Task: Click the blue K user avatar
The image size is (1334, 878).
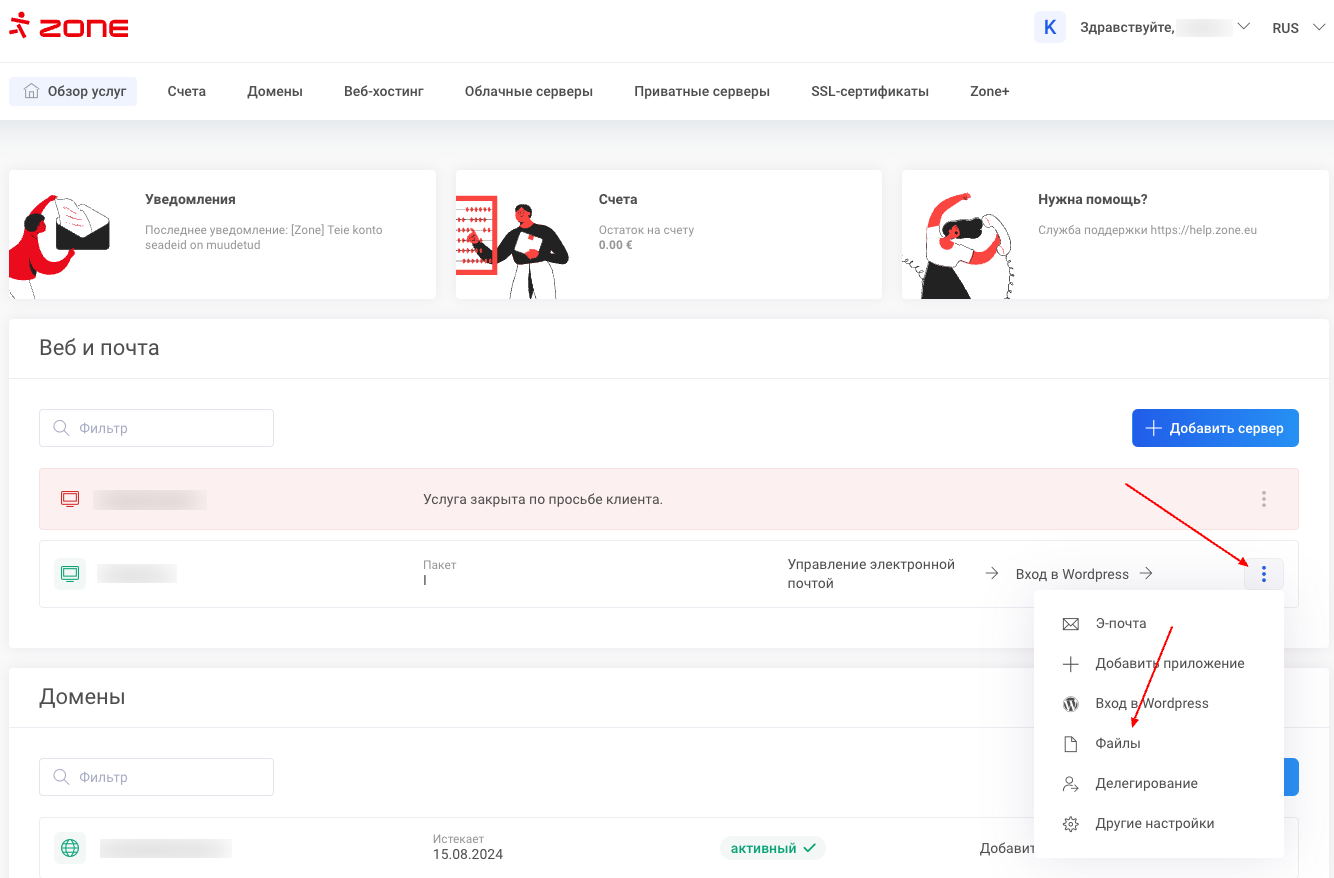Action: coord(1049,28)
